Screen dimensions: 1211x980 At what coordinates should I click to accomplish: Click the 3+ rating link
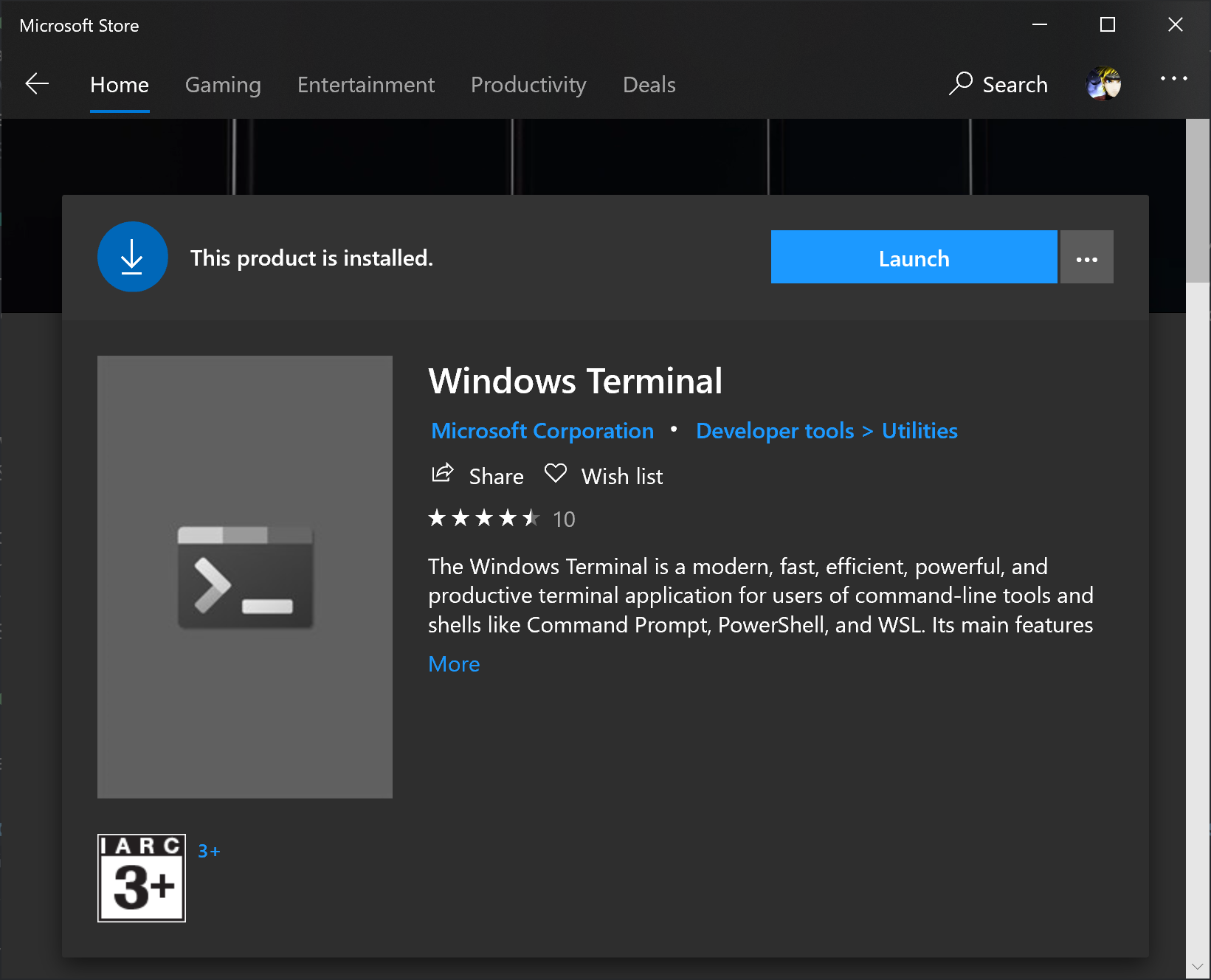point(208,850)
